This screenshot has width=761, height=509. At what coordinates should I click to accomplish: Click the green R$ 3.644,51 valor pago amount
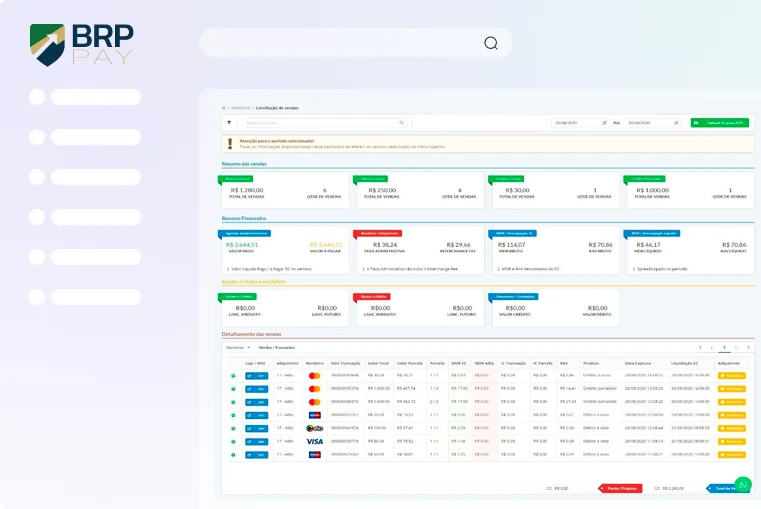point(242,245)
